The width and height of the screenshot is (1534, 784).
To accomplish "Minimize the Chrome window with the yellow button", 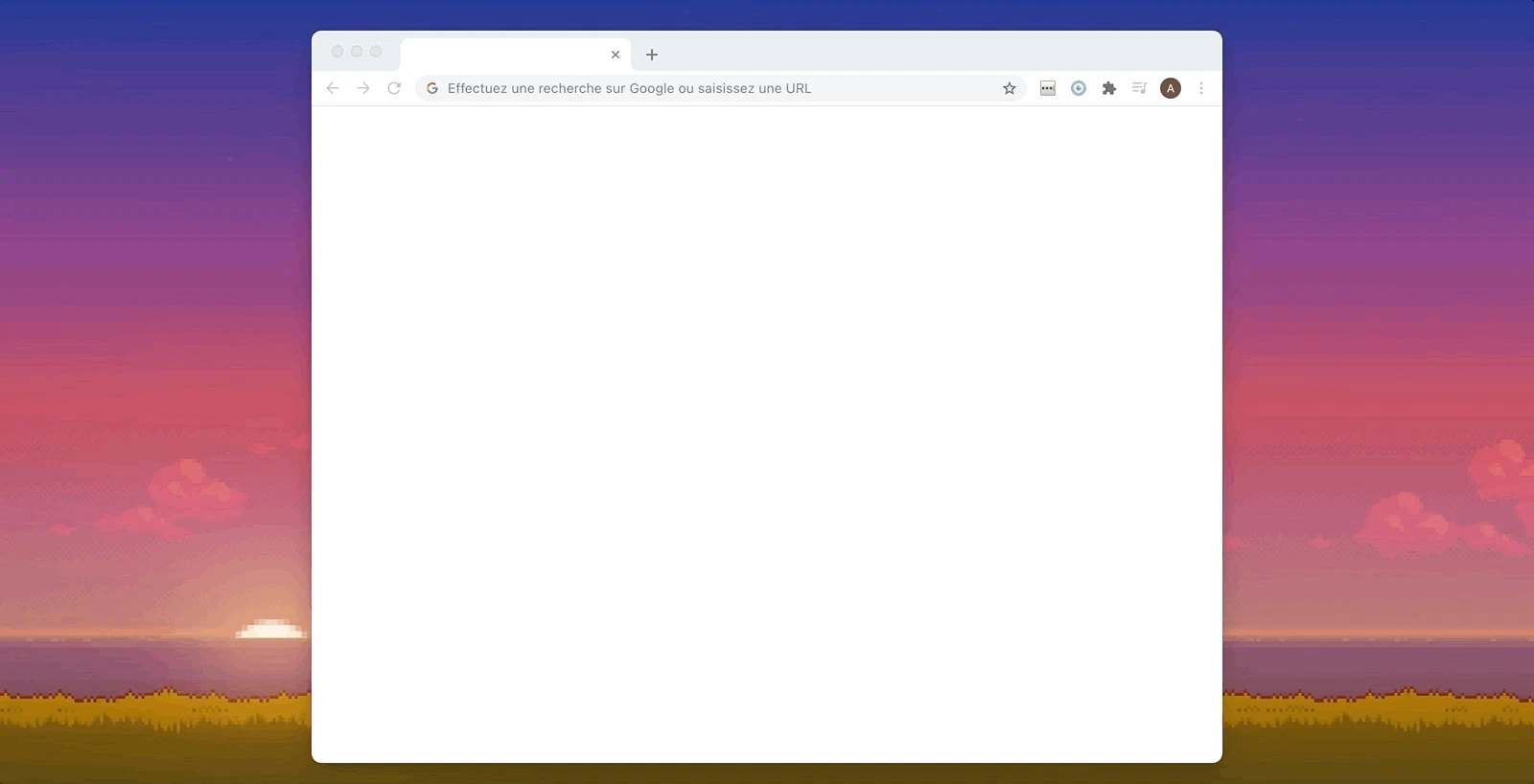I will (x=357, y=52).
